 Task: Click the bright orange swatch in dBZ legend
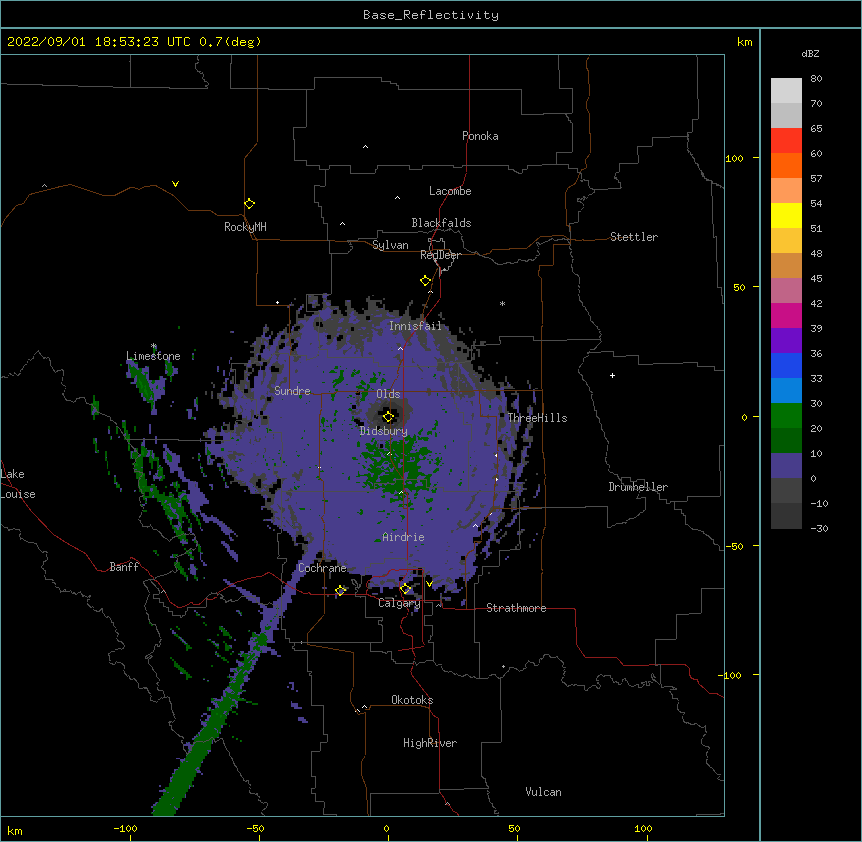[x=786, y=165]
